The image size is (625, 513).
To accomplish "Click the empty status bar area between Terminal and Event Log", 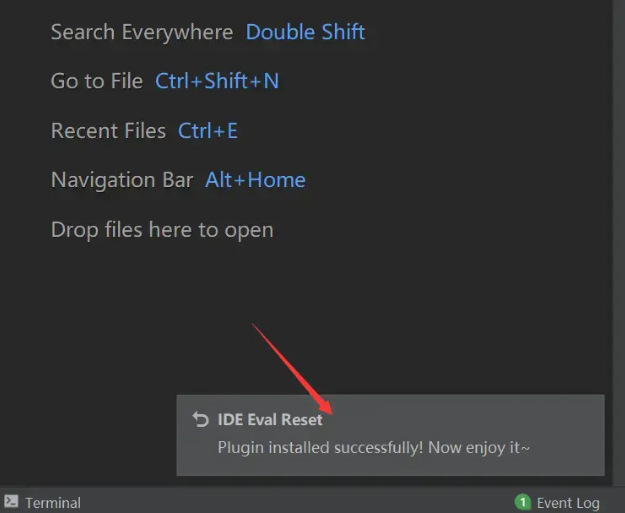I will point(297,501).
